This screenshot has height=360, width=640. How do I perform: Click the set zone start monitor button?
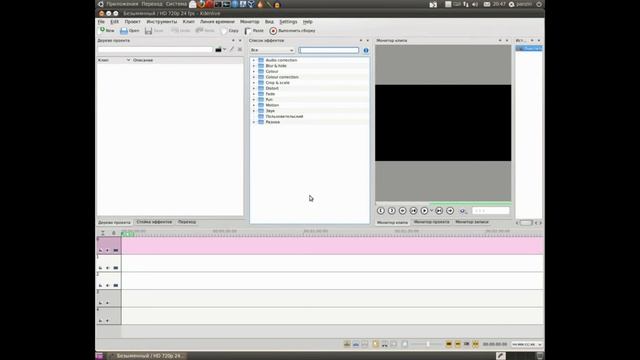coord(381,211)
